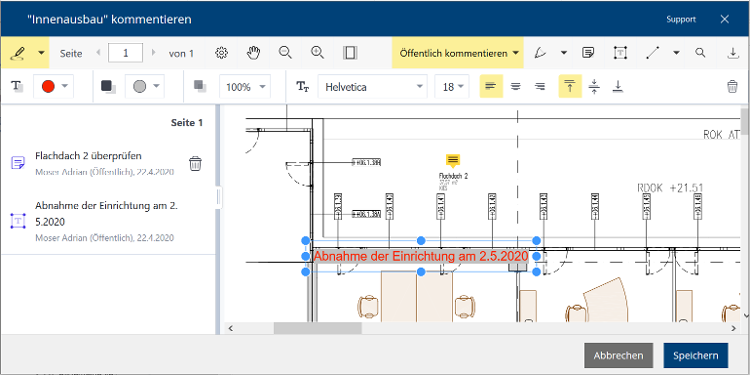Align text to bottom vertically
The image size is (750, 375).
pos(618,87)
